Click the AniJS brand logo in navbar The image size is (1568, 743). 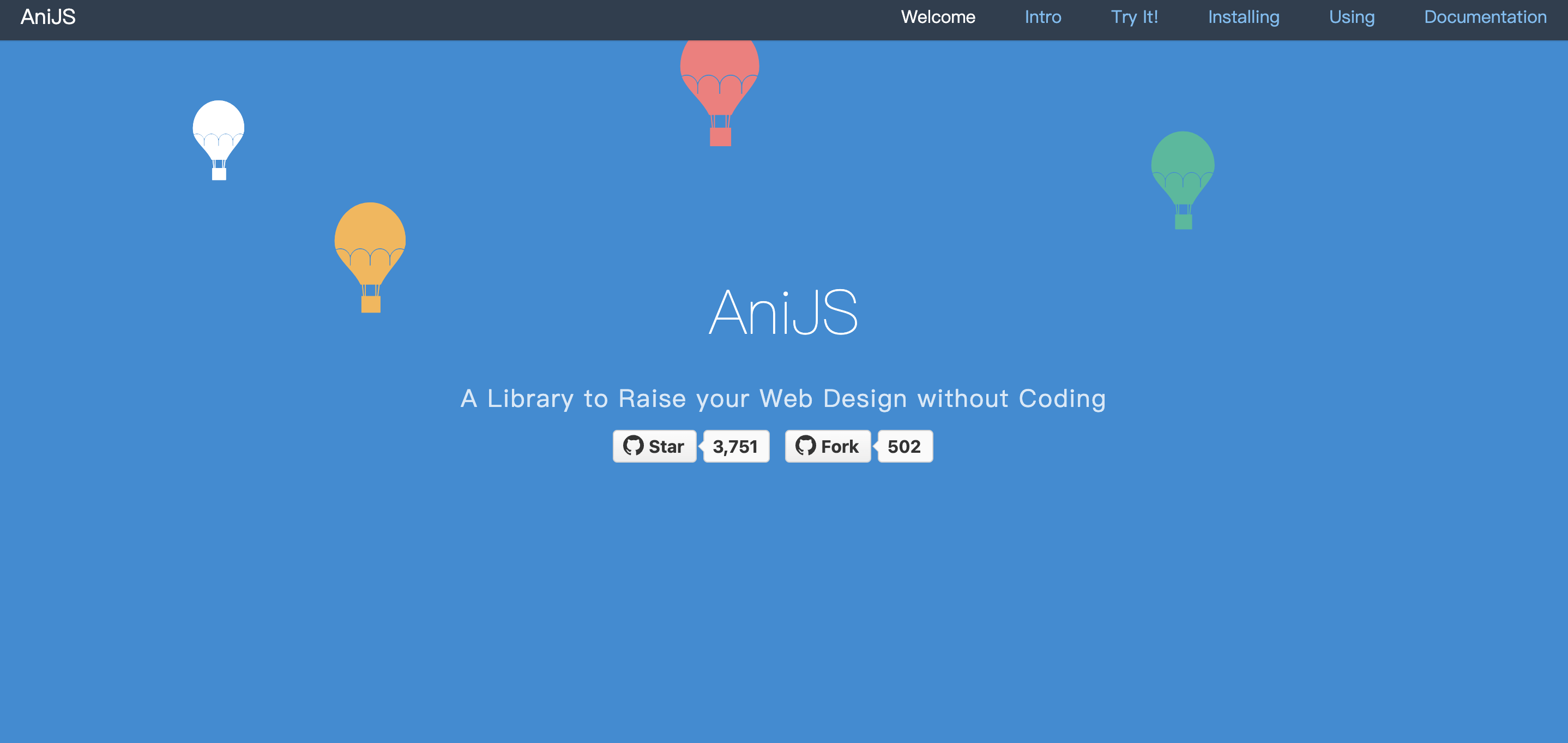pos(48,17)
